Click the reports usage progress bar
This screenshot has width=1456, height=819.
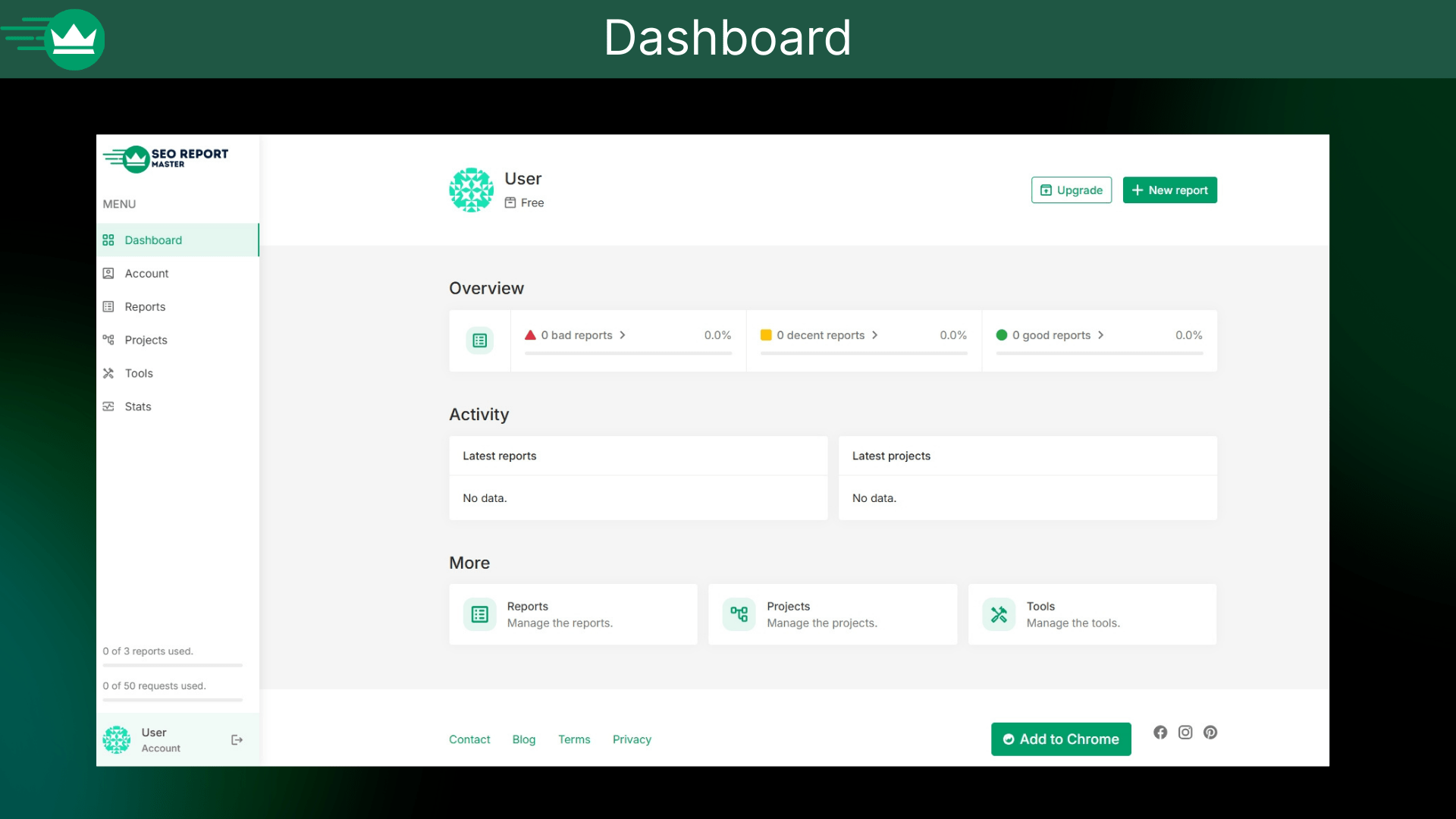pyautogui.click(x=172, y=666)
